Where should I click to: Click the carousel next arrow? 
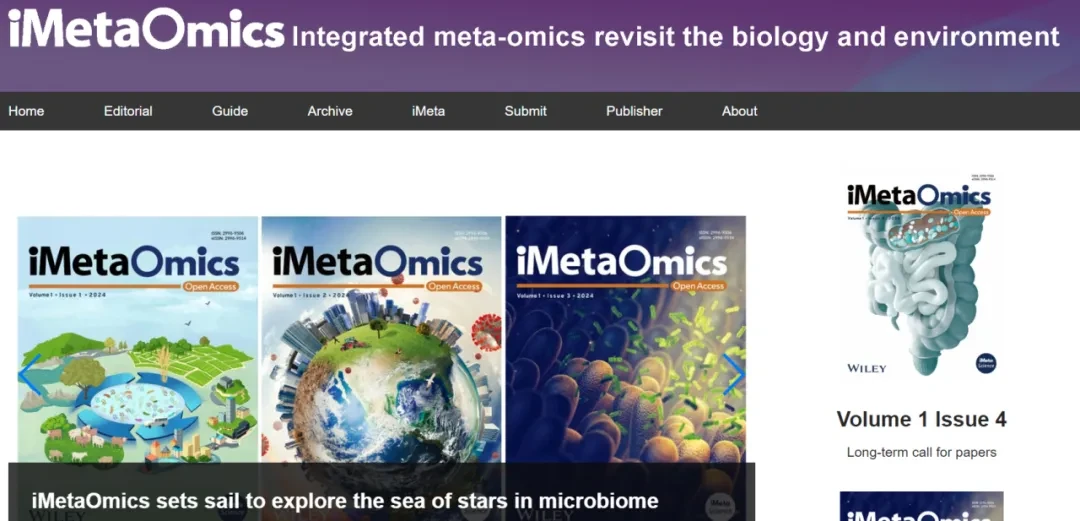(734, 374)
